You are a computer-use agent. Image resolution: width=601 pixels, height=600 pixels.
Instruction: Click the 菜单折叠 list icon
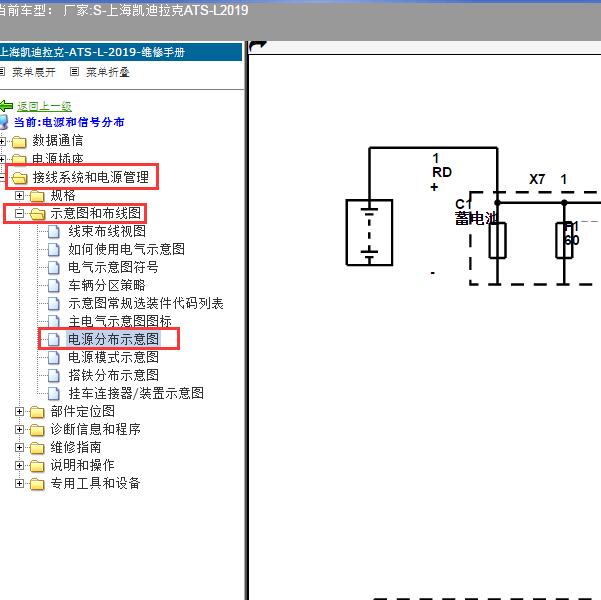tap(74, 72)
